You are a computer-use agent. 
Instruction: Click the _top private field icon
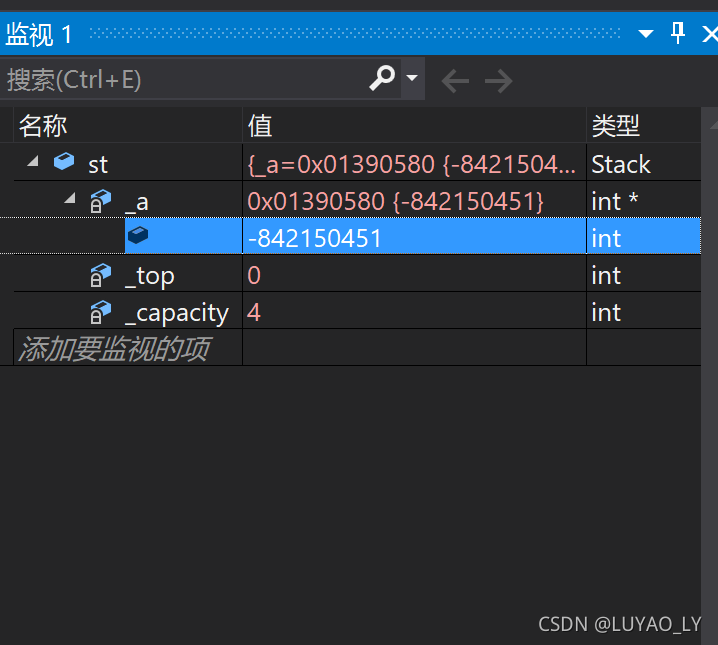(101, 275)
